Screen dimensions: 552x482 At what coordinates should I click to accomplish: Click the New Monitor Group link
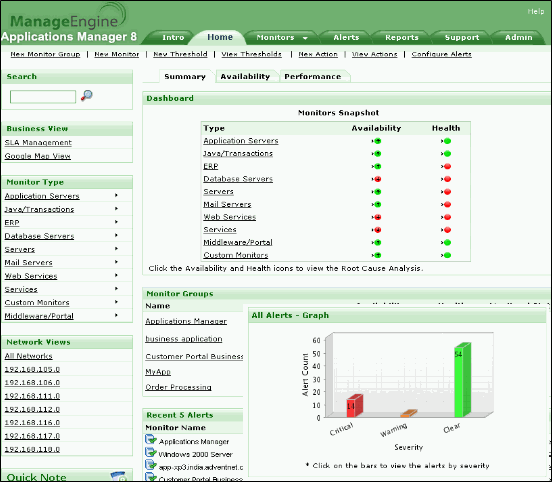coord(45,54)
